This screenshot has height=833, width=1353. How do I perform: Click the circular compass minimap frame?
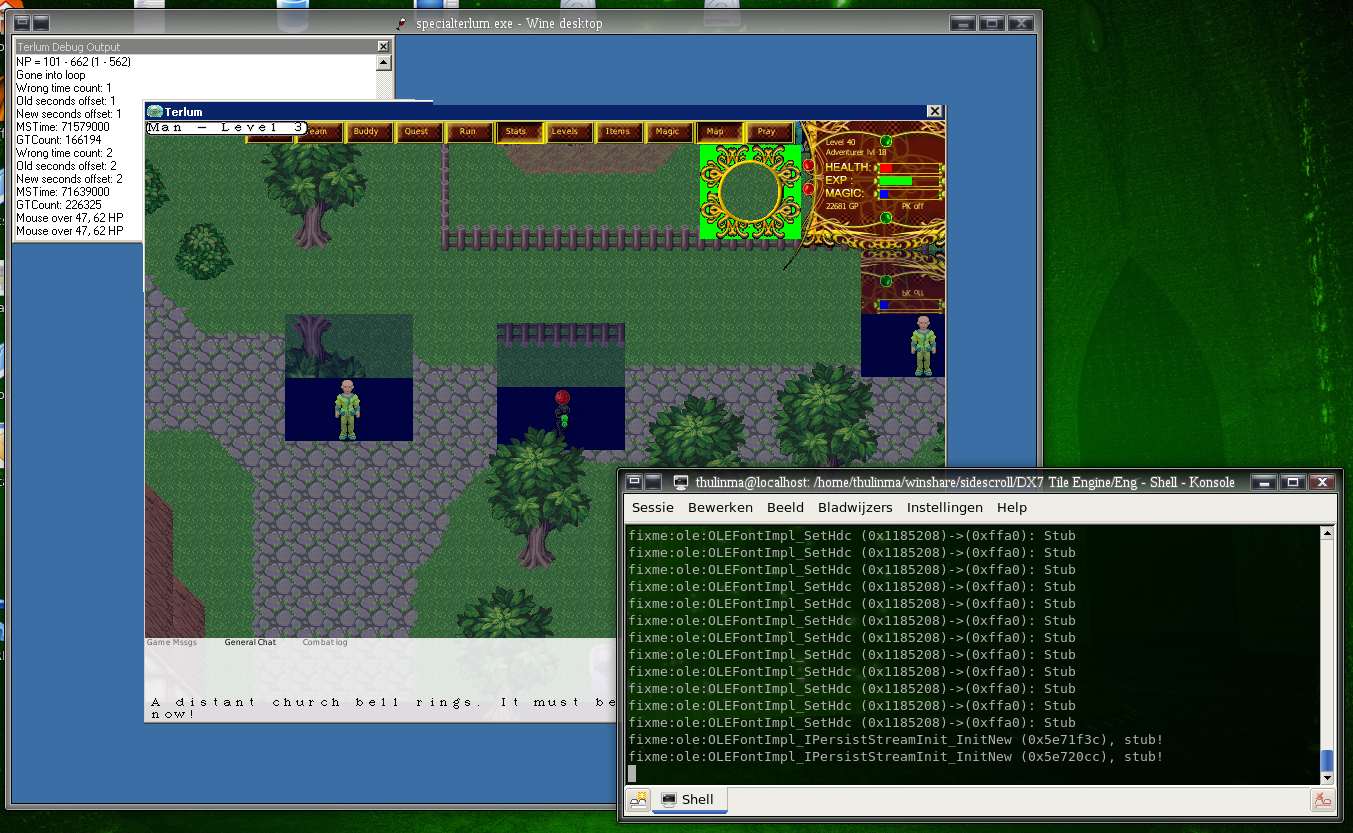pos(750,191)
